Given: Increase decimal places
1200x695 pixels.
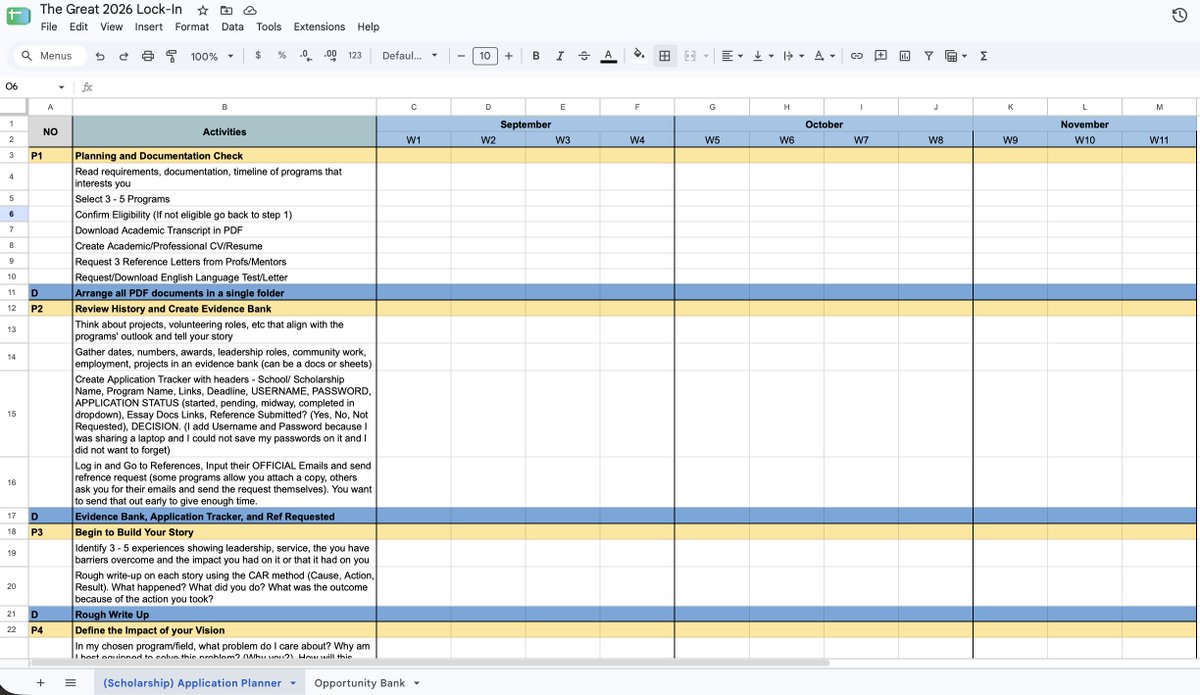Looking at the screenshot, I should point(330,56).
